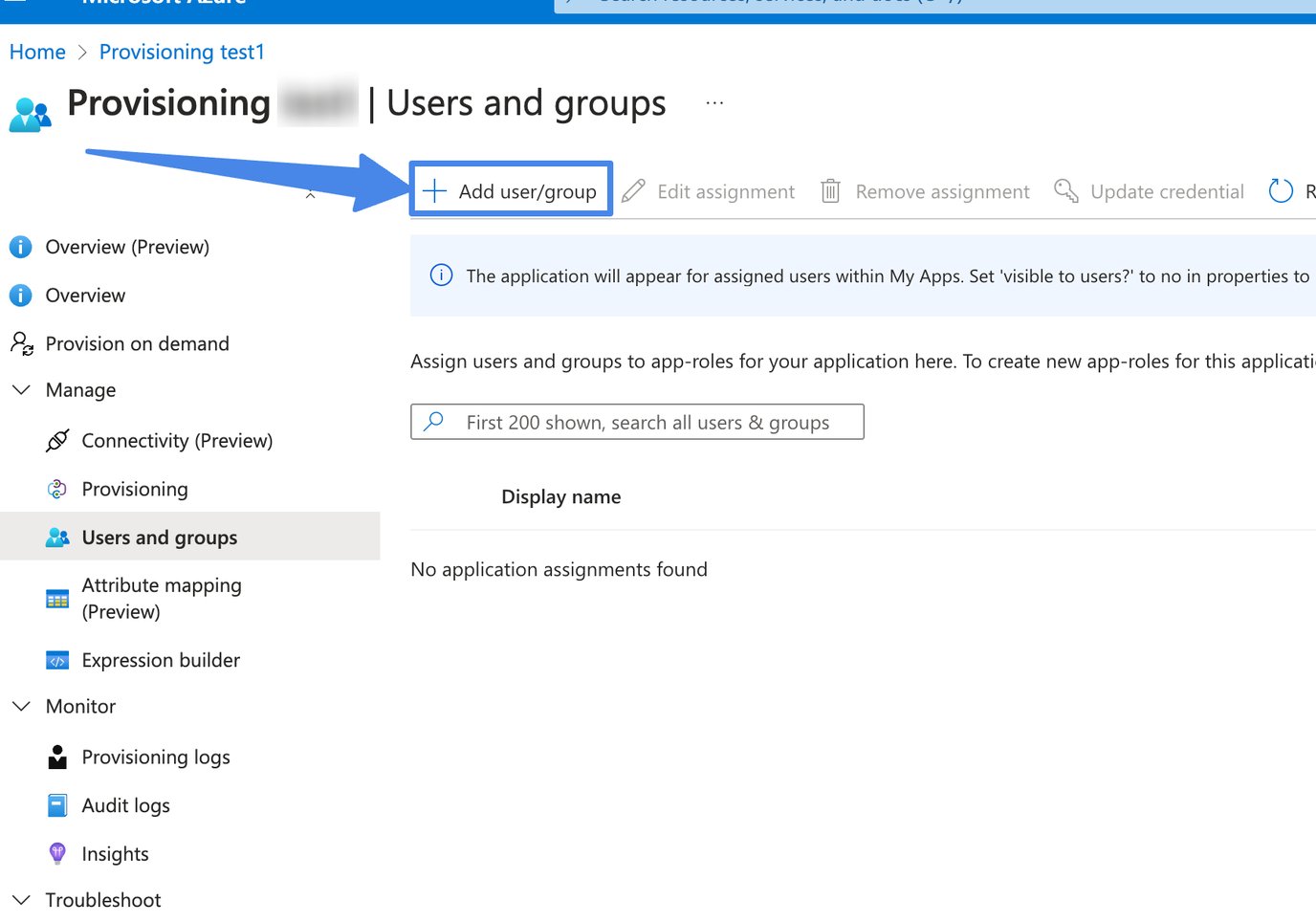
Task: Click the Refresh icon on the toolbar
Action: pos(1281,190)
